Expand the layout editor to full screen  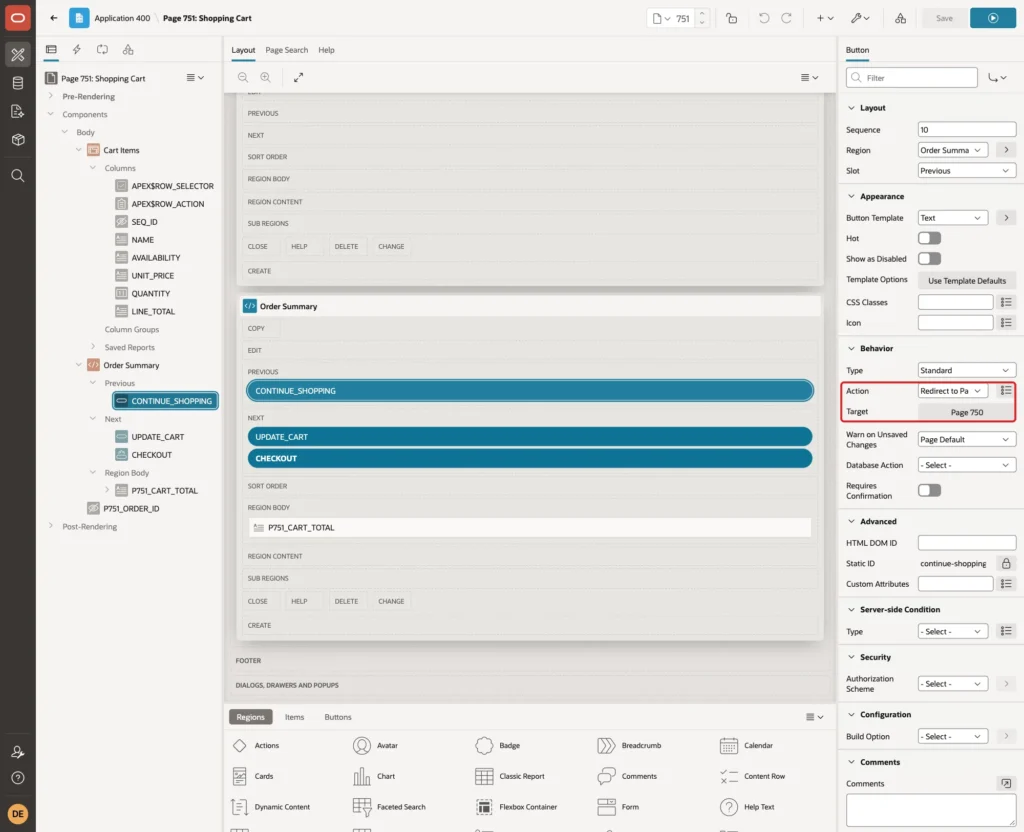coord(298,77)
